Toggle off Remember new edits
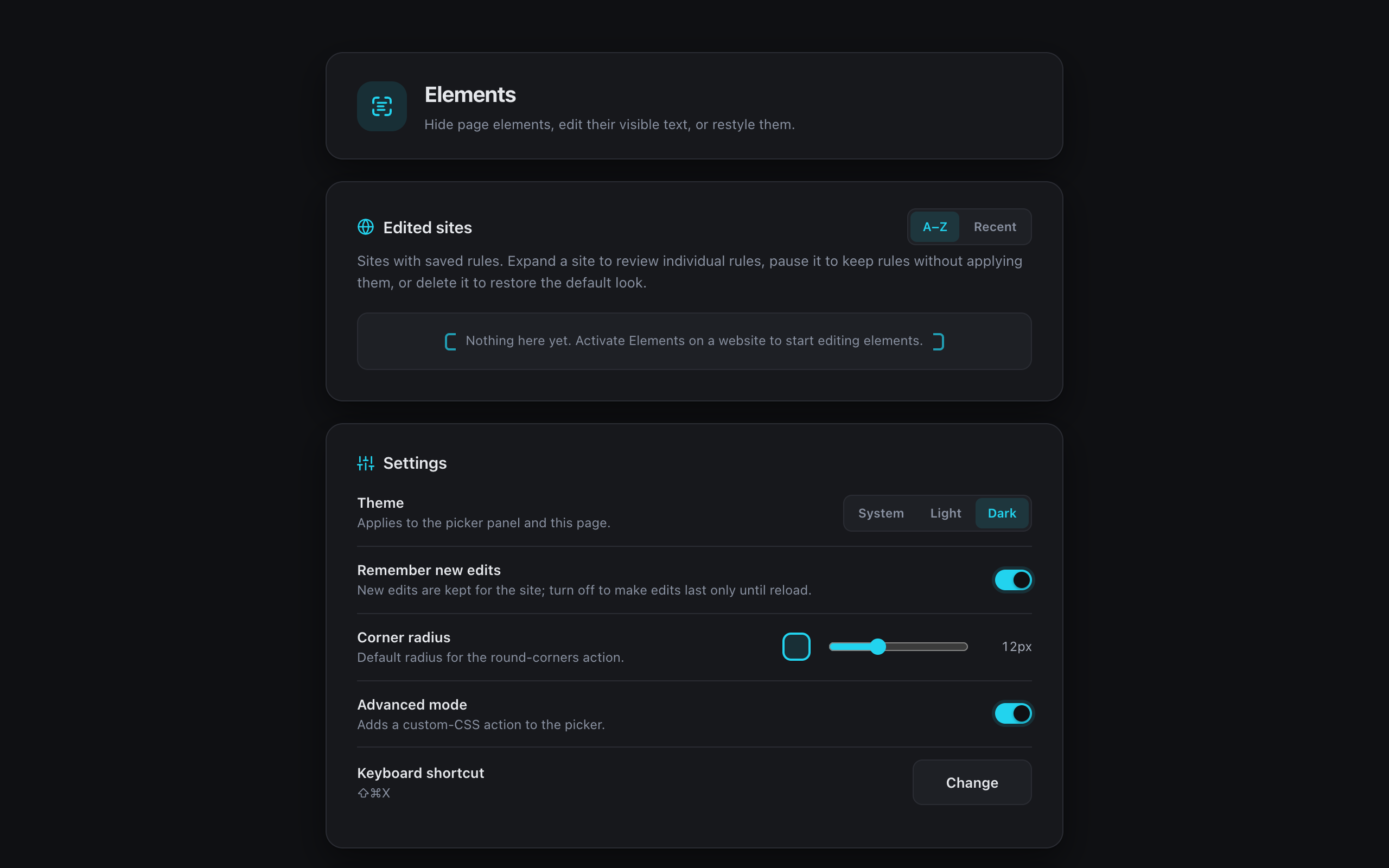The width and height of the screenshot is (1389, 868). coord(1013,580)
